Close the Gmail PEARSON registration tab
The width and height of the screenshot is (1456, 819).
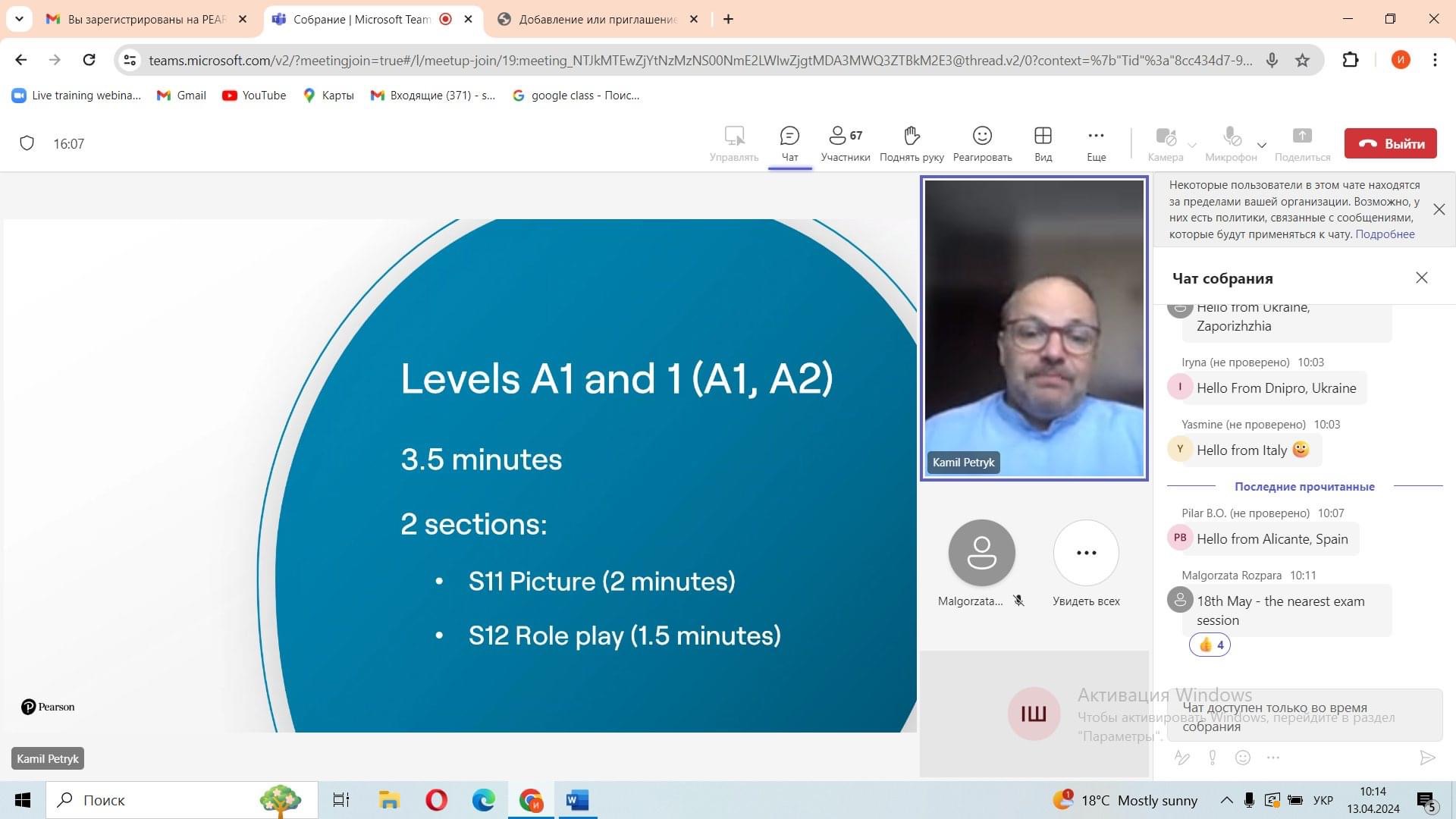pyautogui.click(x=243, y=20)
